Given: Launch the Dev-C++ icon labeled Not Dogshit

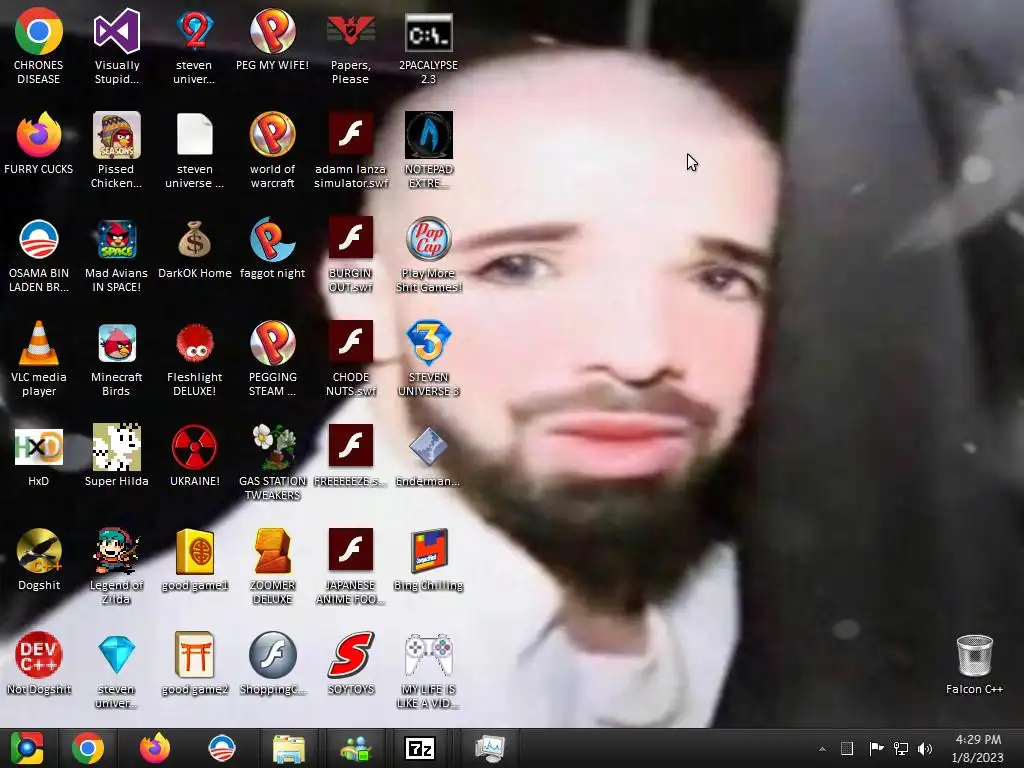Looking at the screenshot, I should click(39, 654).
